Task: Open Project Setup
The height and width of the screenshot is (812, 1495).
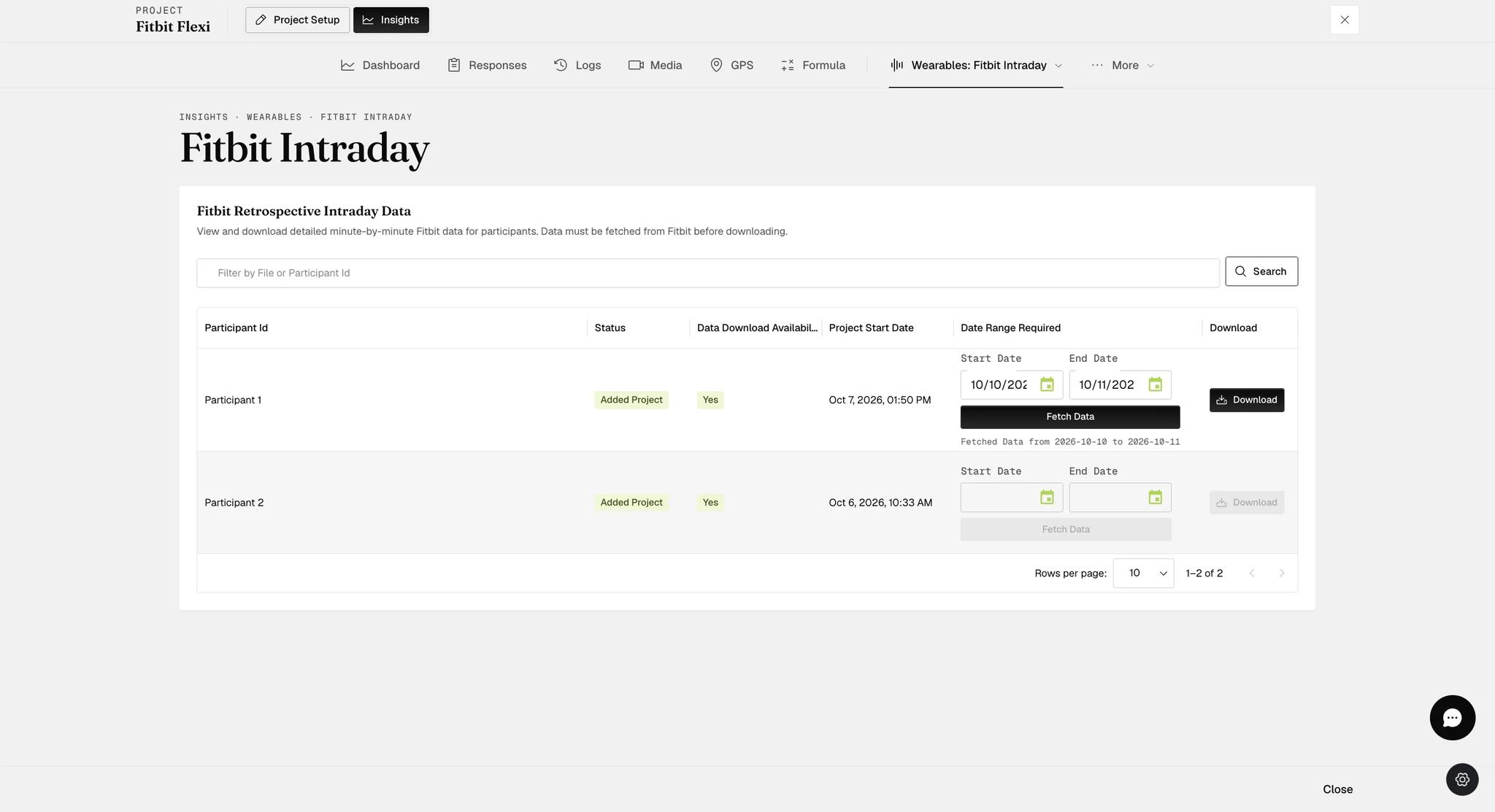Action: (297, 20)
